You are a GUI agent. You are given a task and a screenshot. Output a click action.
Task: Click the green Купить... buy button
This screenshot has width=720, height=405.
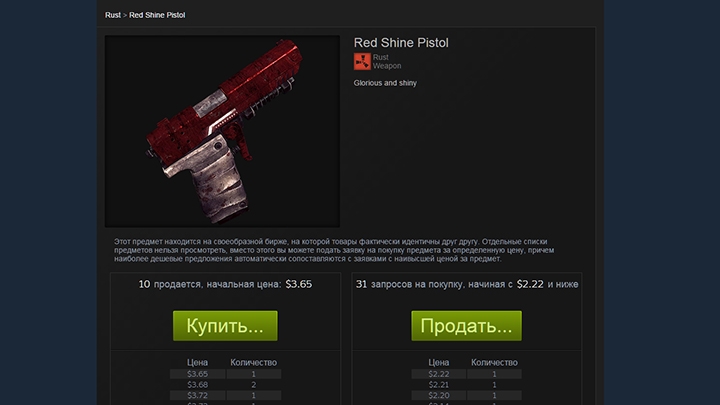click(225, 326)
